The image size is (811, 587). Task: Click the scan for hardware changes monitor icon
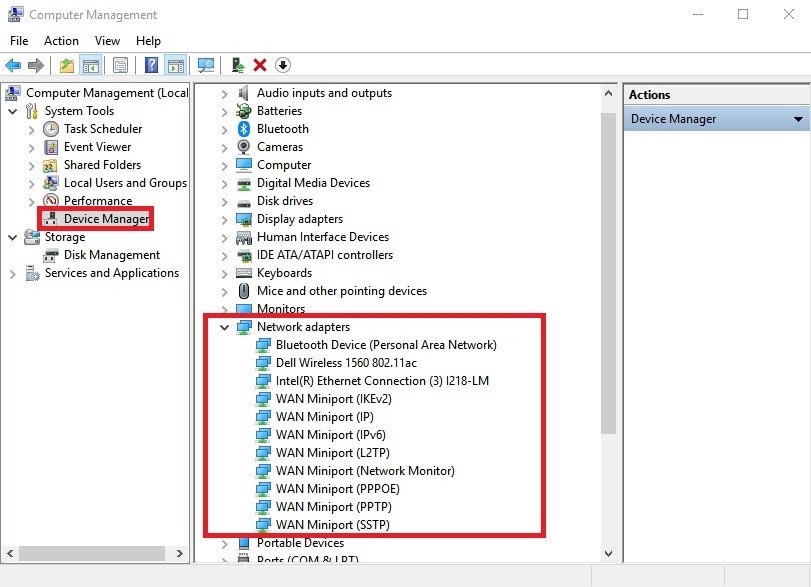click(206, 65)
